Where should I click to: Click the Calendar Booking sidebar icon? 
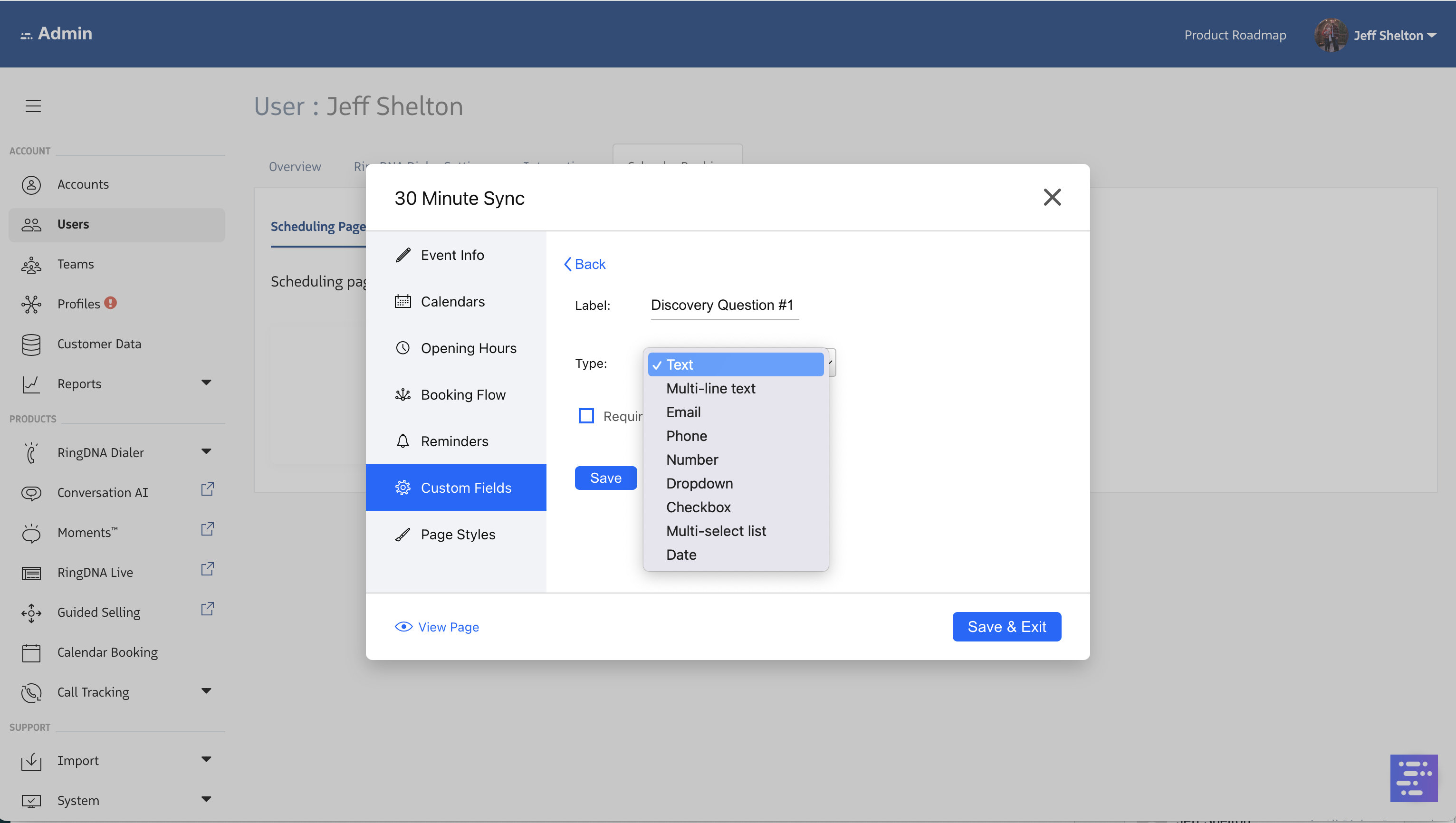31,652
